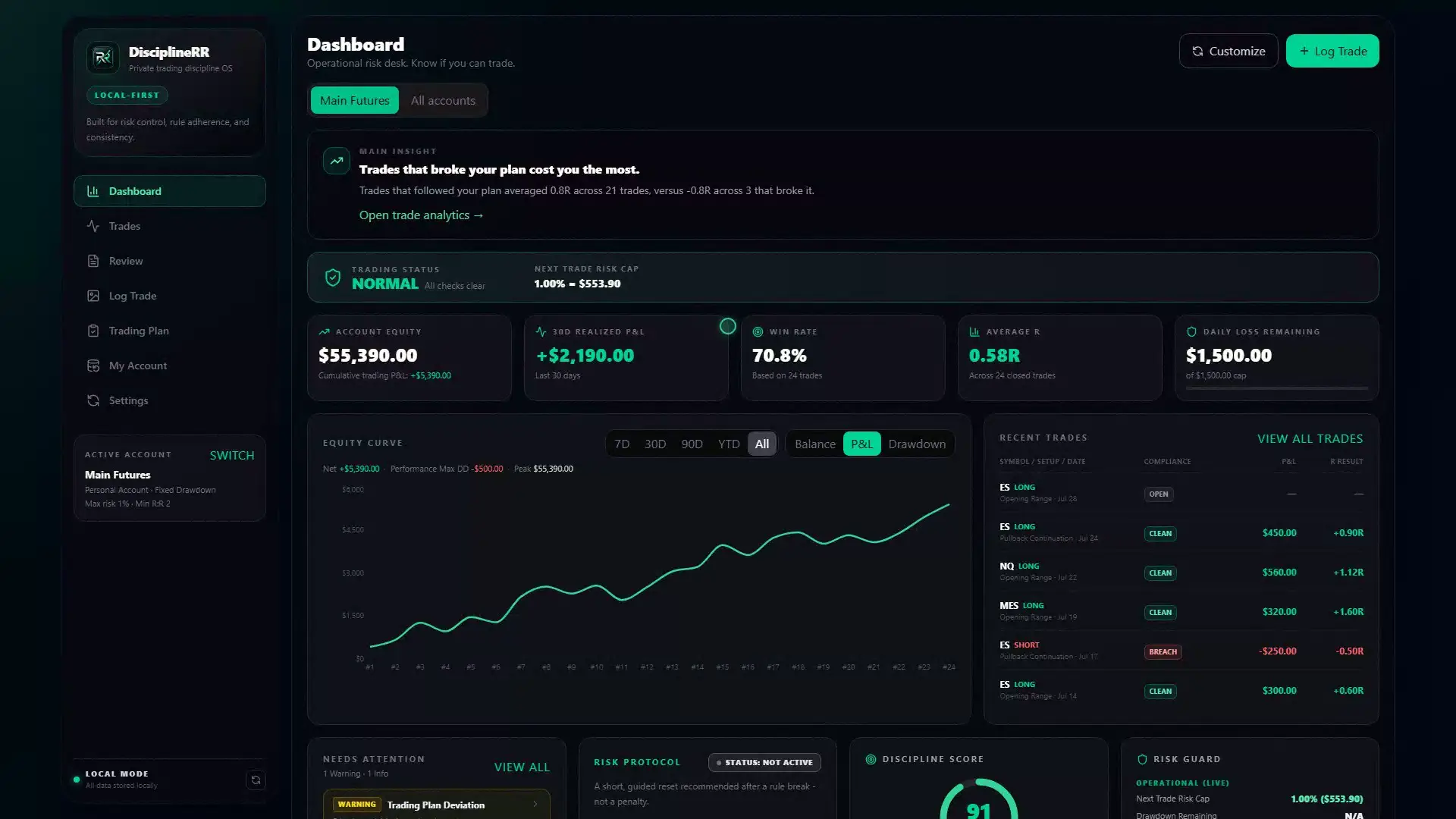The width and height of the screenshot is (1456, 819).
Task: Click the green circle on the P&L card
Action: pos(727,326)
